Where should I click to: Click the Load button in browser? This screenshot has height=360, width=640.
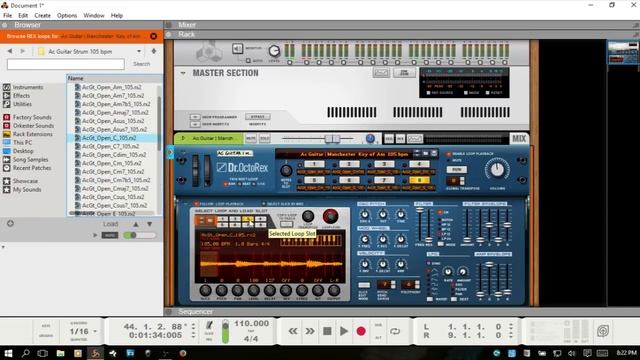[110, 224]
